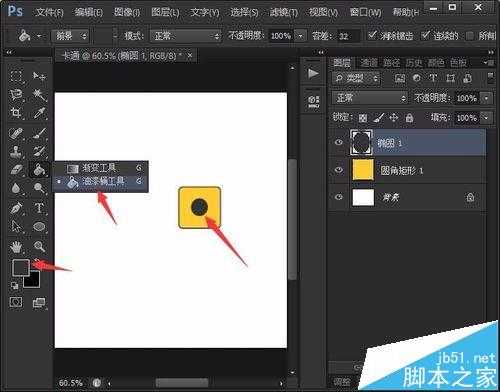Select the Brush tool
Image resolution: width=500 pixels, height=392 pixels.
[39, 134]
